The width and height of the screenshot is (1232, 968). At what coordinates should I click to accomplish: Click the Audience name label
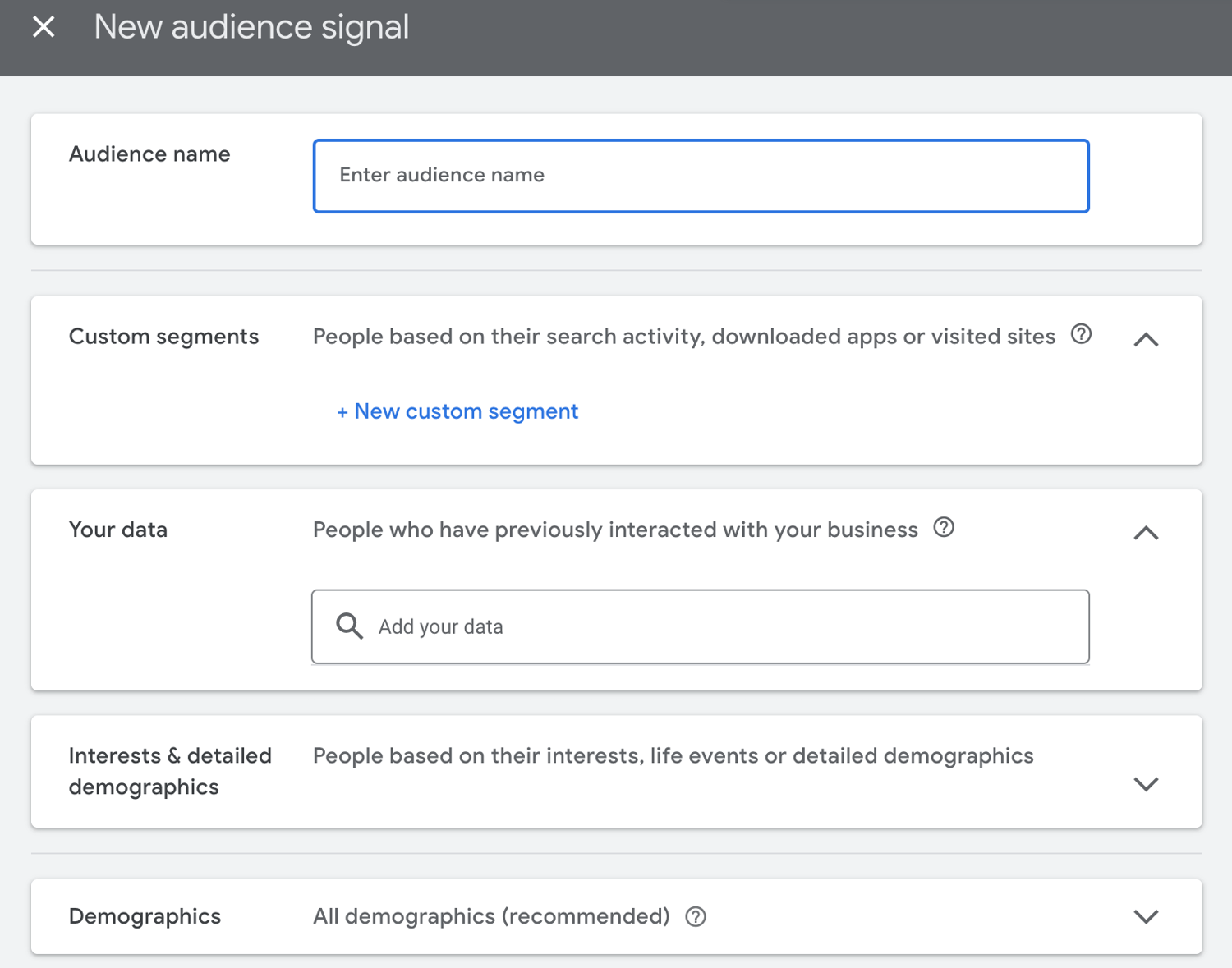(x=149, y=154)
